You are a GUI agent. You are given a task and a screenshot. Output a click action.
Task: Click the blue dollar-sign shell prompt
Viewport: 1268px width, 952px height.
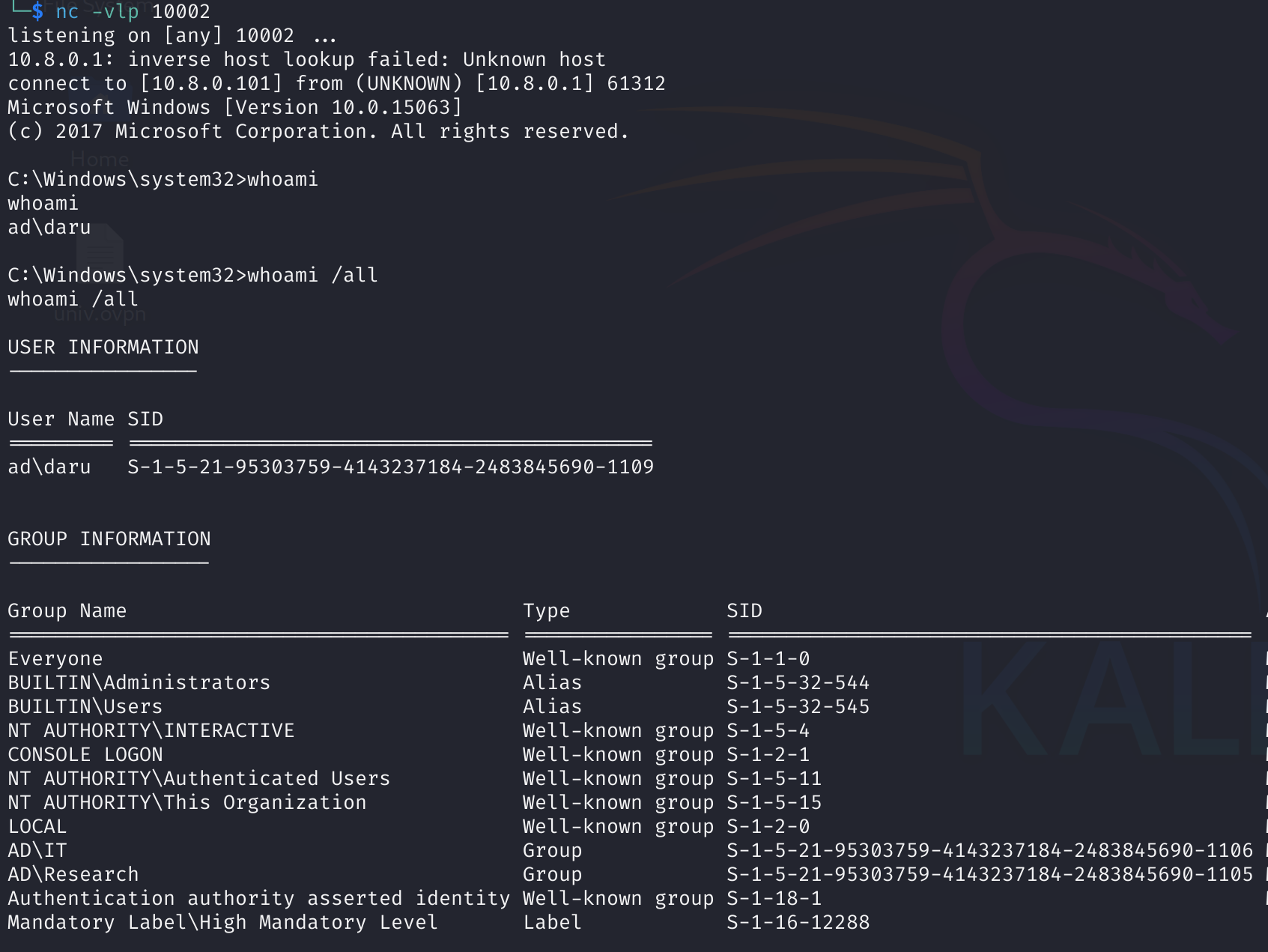(x=37, y=11)
